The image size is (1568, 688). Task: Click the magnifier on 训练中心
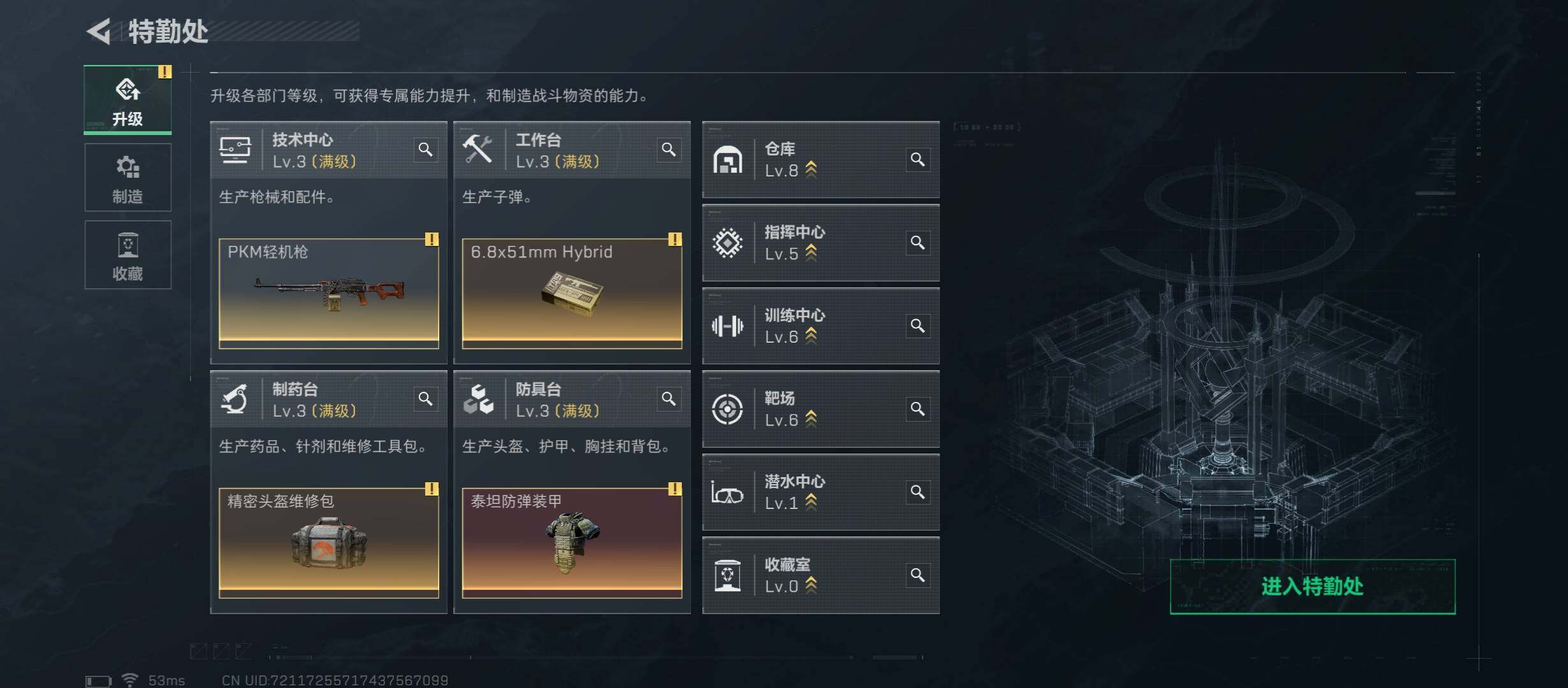point(918,326)
